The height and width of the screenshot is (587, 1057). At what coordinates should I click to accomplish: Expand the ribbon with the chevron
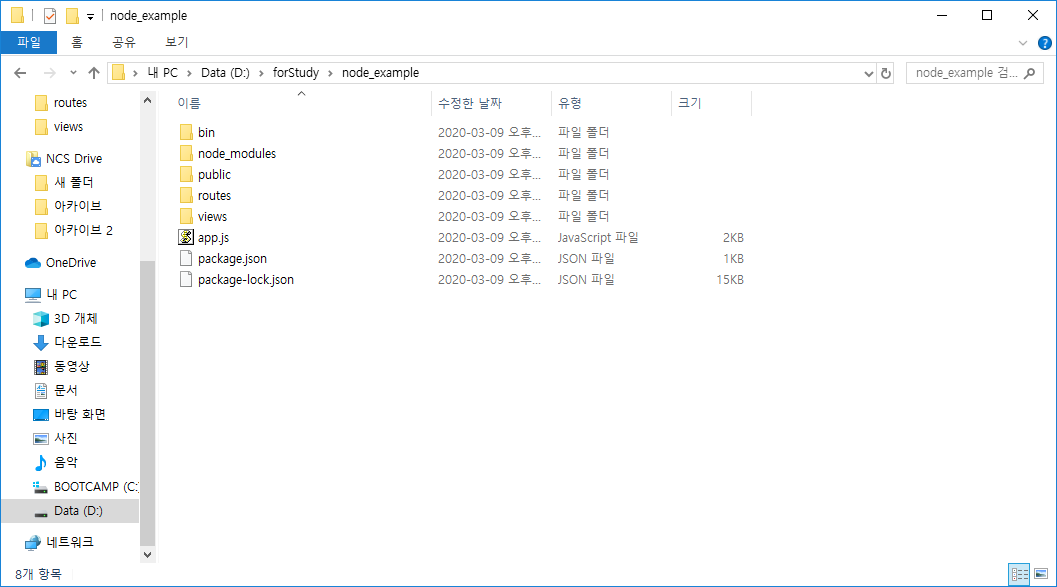click(1023, 43)
